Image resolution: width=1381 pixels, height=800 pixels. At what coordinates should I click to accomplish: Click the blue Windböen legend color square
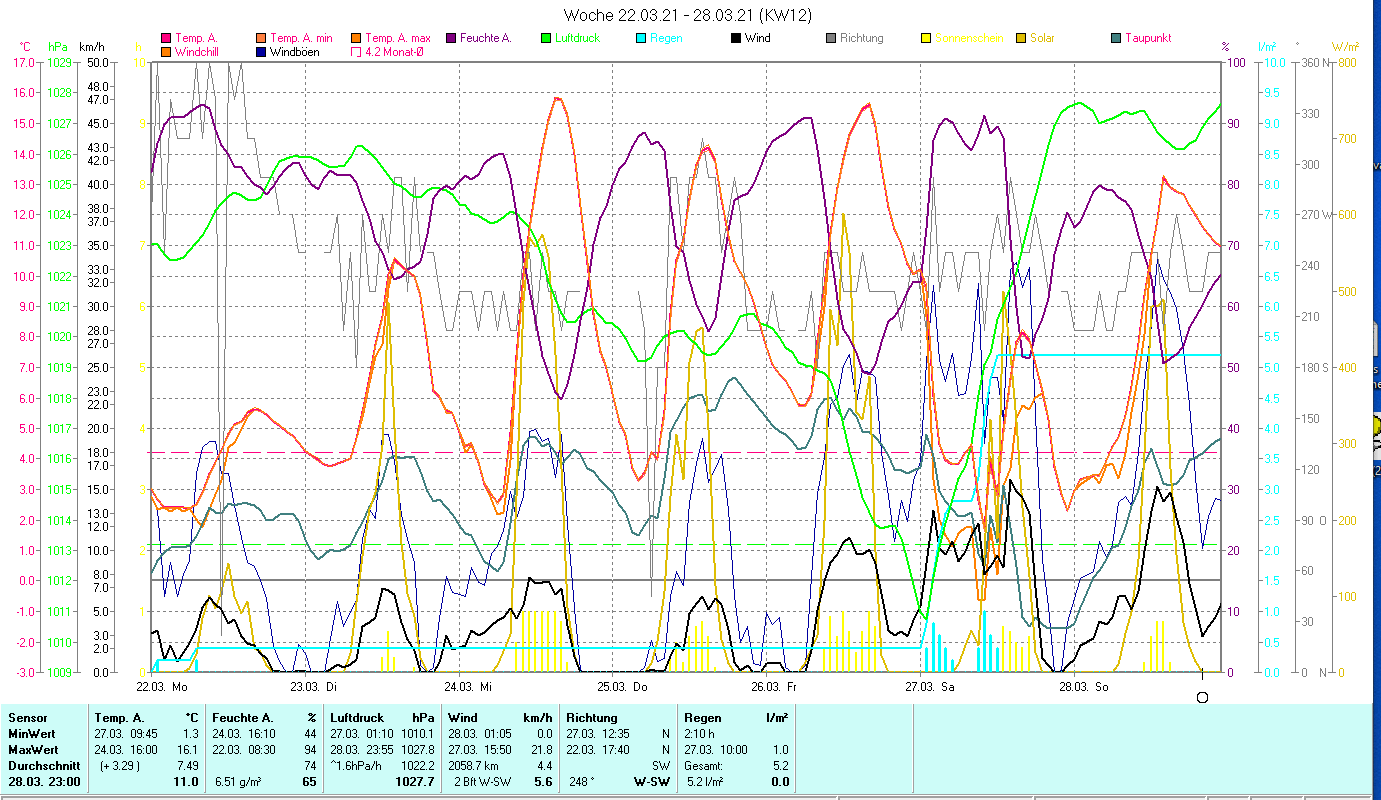pos(260,51)
